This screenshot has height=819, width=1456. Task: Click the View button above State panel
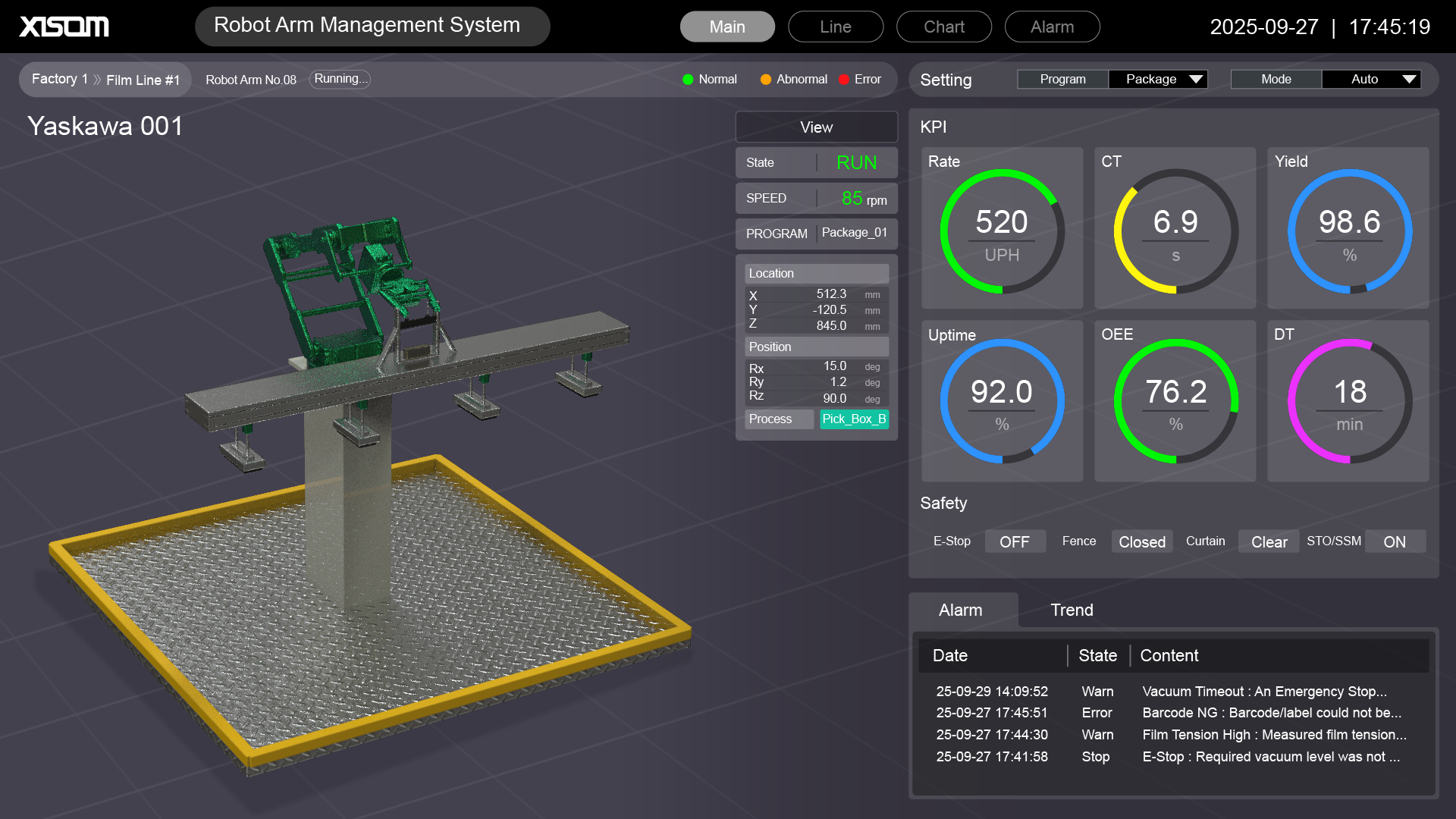coord(816,127)
